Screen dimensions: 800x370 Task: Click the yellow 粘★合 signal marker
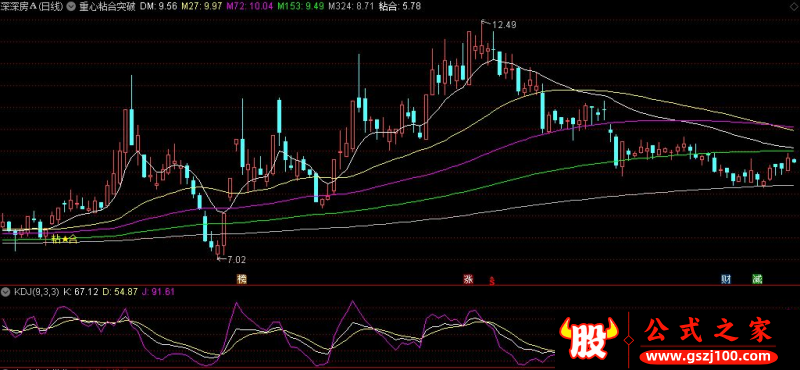tap(64, 238)
